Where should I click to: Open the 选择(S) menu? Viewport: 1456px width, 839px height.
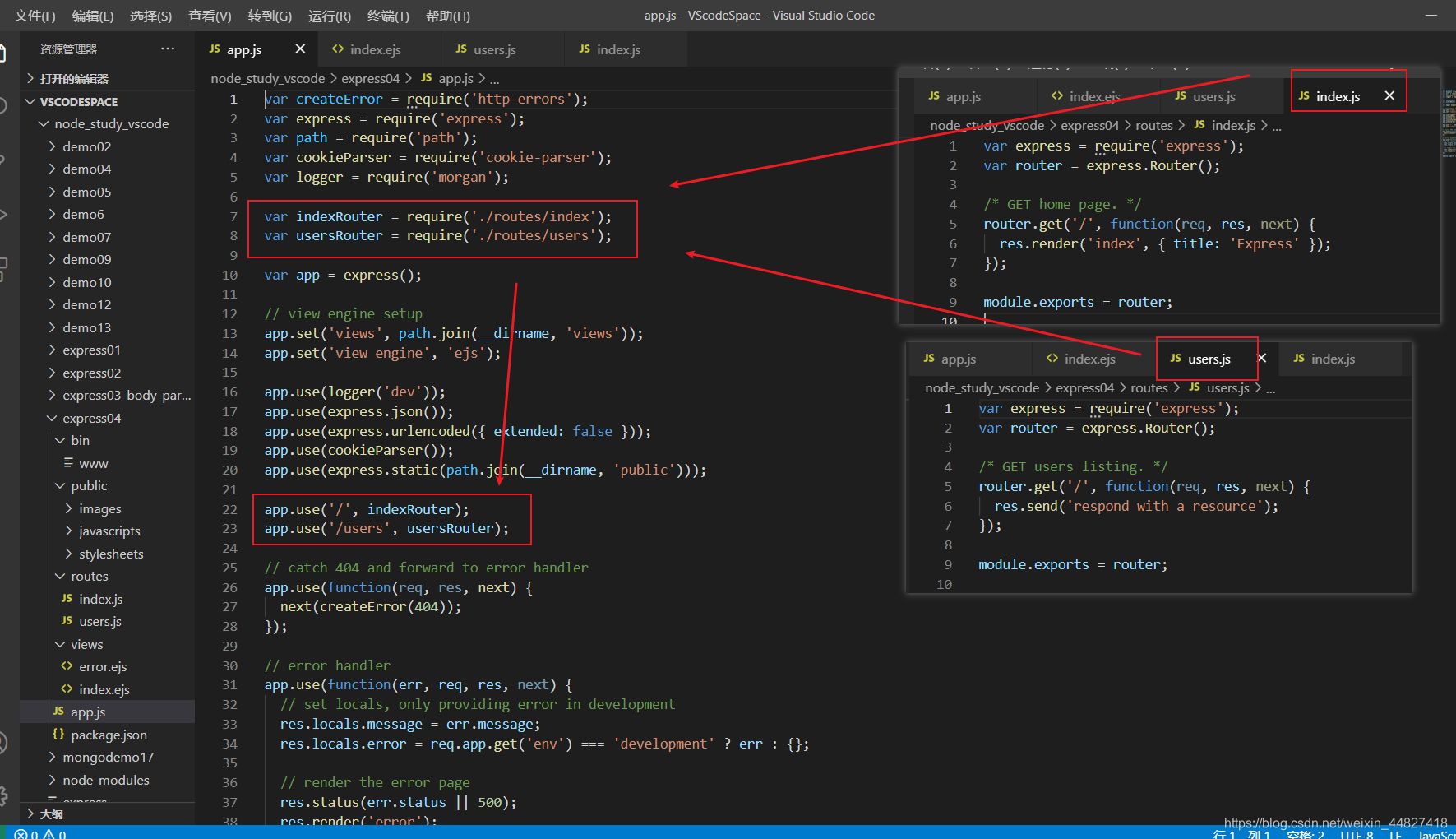pyautogui.click(x=151, y=16)
